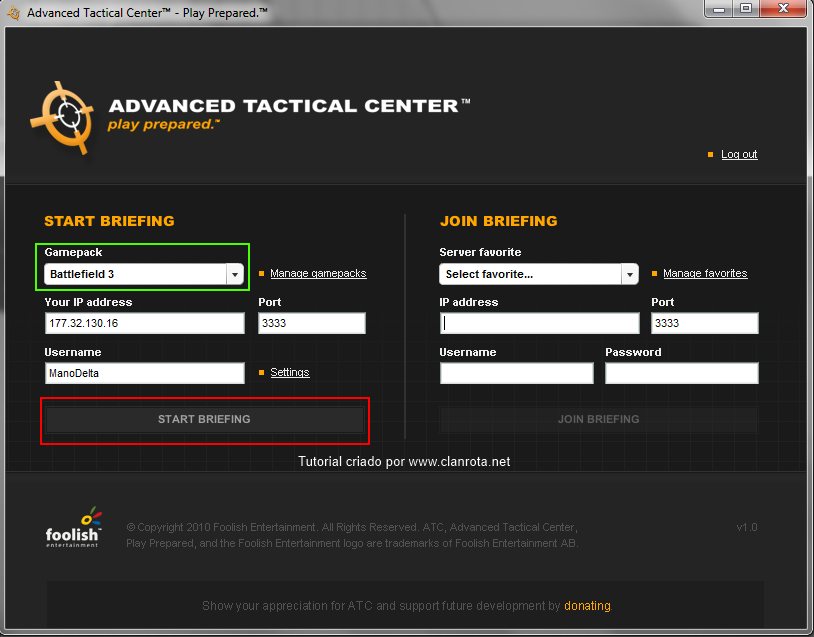The height and width of the screenshot is (637, 814).
Task: Open the Manage gamepacks link
Action: (318, 273)
